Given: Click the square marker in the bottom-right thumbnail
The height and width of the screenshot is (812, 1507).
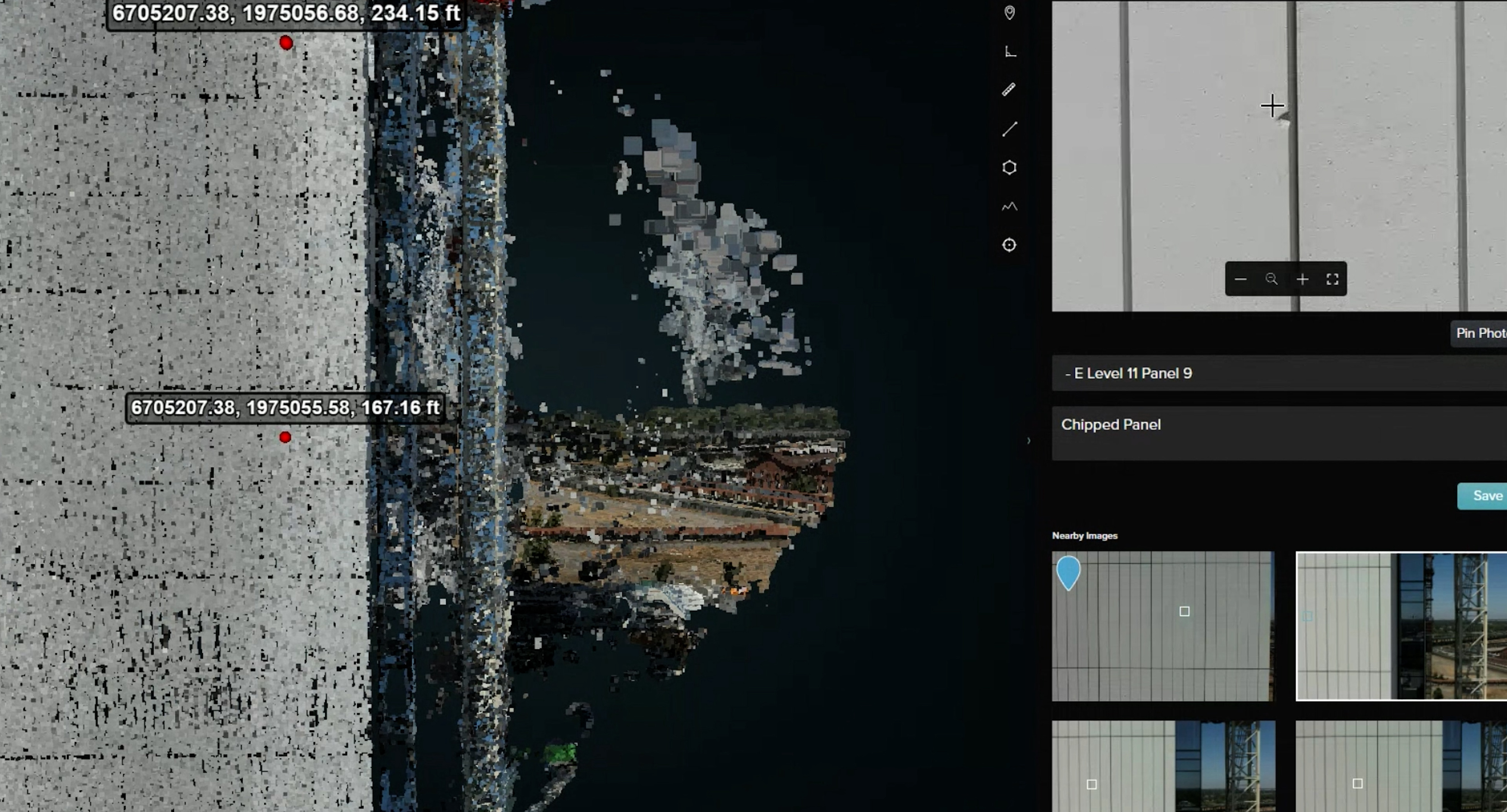Looking at the screenshot, I should 1357,783.
